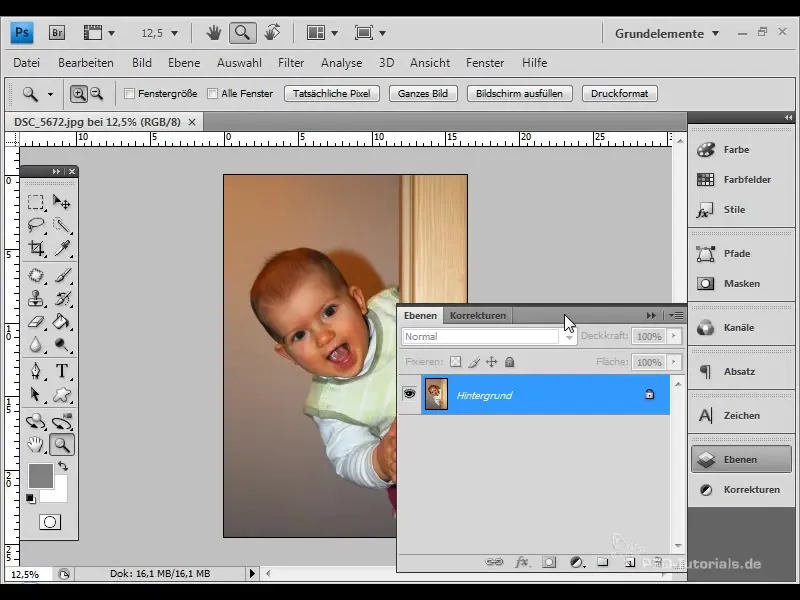Click the Druckformat button

pos(619,94)
